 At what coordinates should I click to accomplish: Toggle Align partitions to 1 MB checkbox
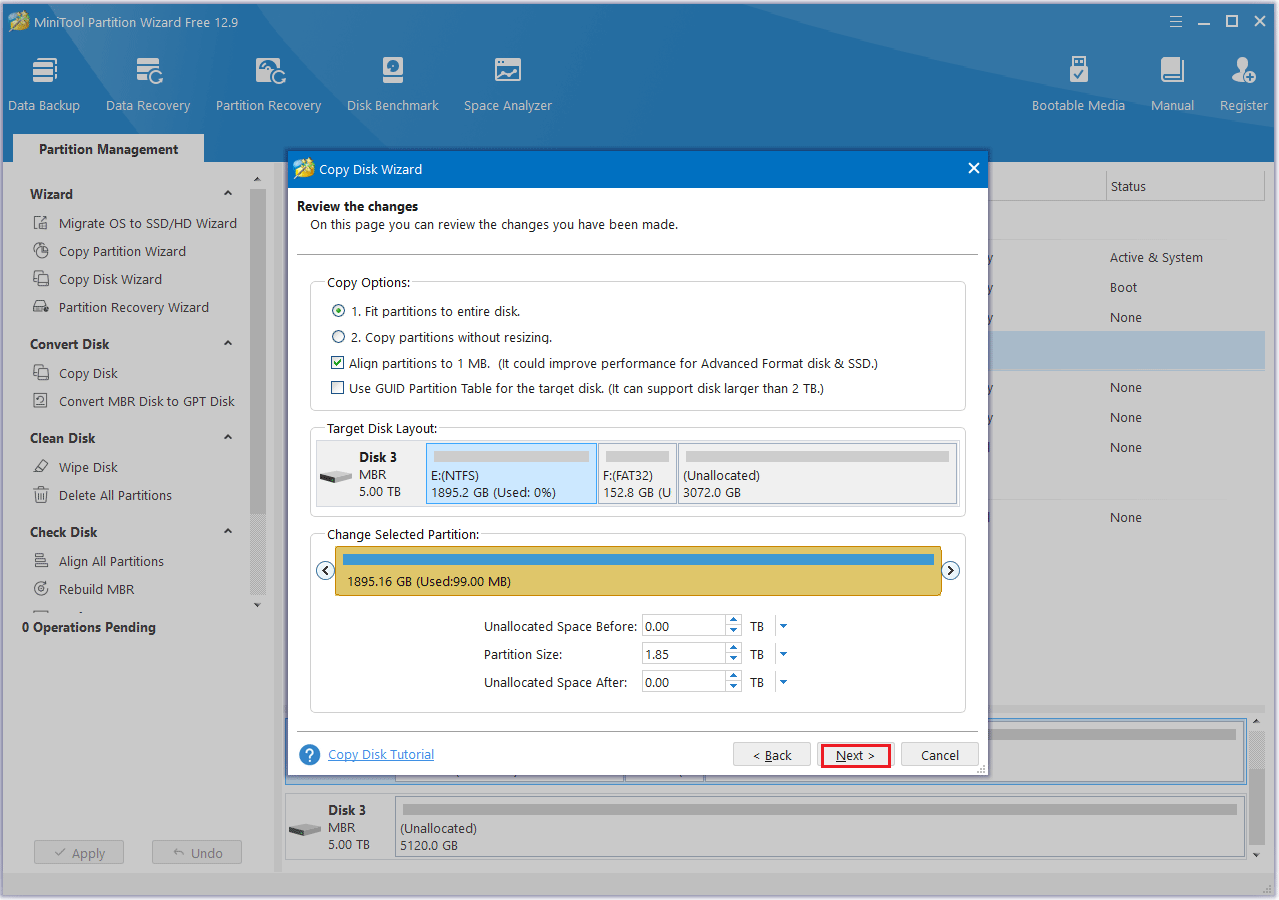tap(338, 363)
